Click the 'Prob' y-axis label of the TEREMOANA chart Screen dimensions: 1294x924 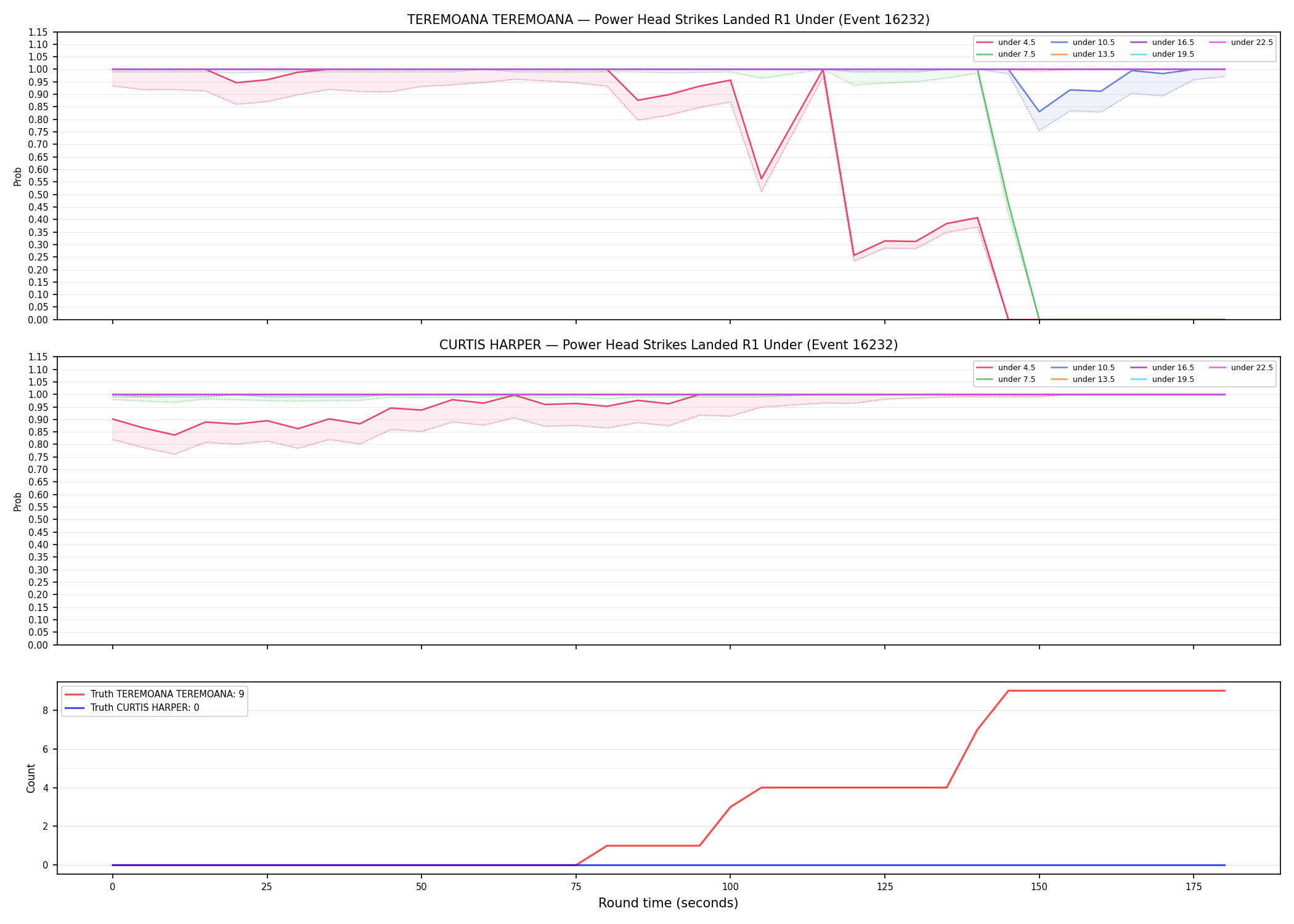[18, 176]
